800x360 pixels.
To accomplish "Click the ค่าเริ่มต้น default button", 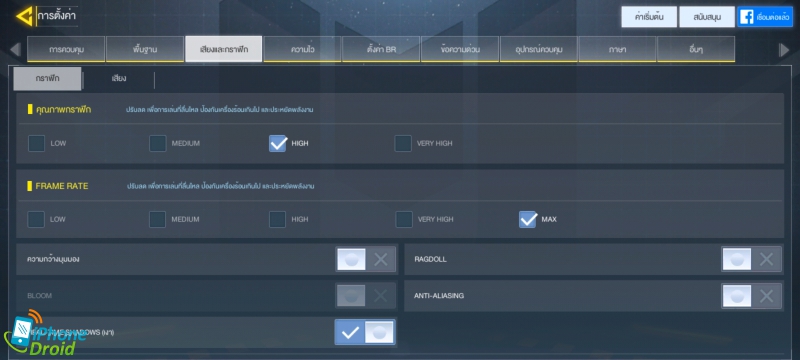I will point(649,17).
